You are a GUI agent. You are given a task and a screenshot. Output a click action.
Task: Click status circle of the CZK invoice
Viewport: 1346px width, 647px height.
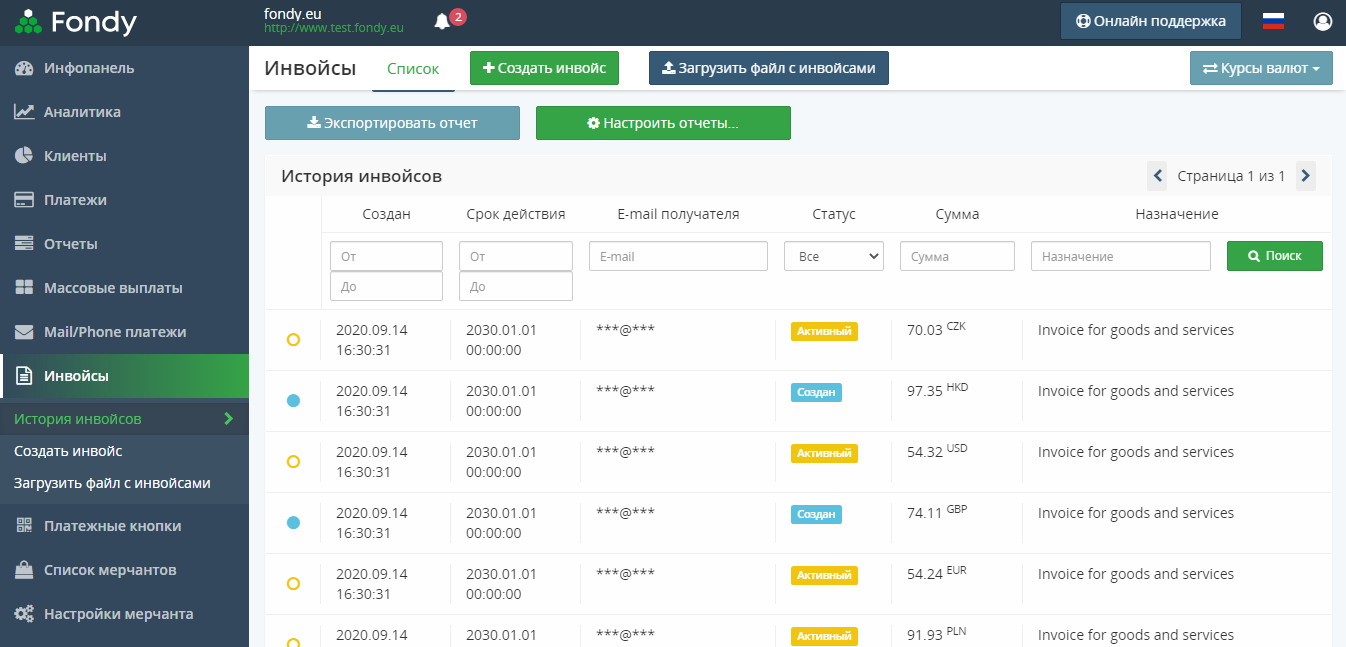(x=293, y=340)
